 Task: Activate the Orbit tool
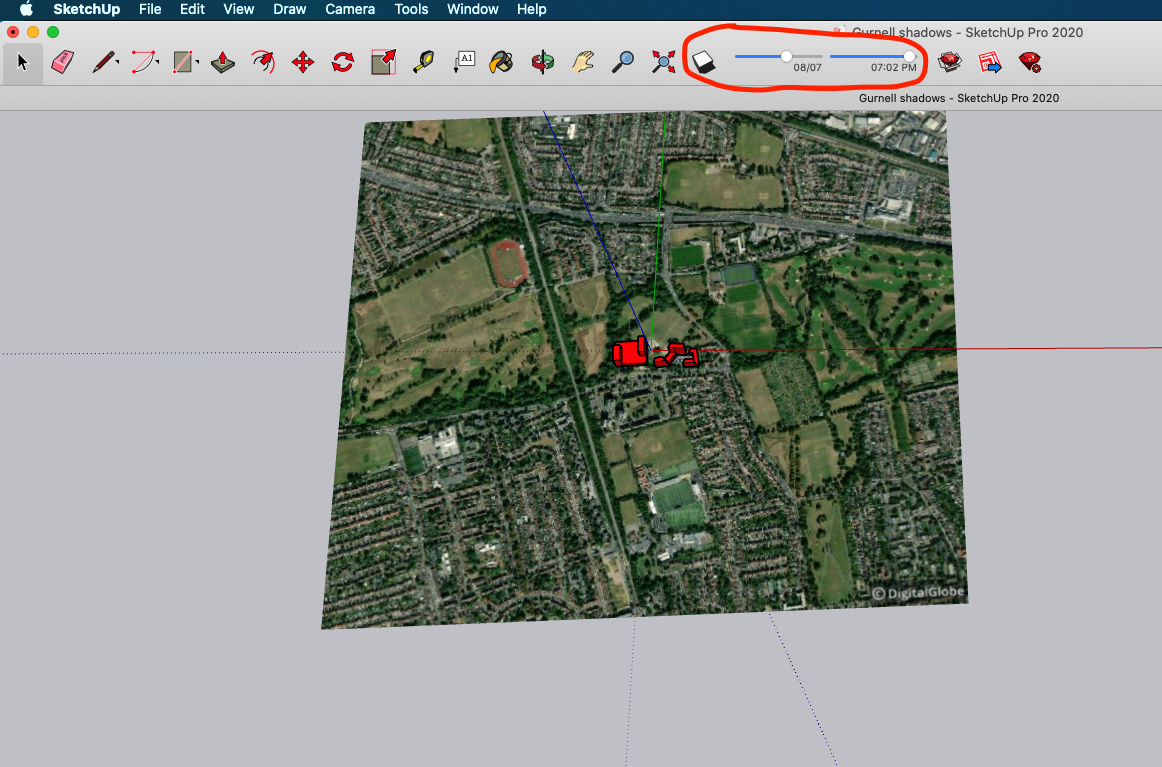click(x=542, y=62)
